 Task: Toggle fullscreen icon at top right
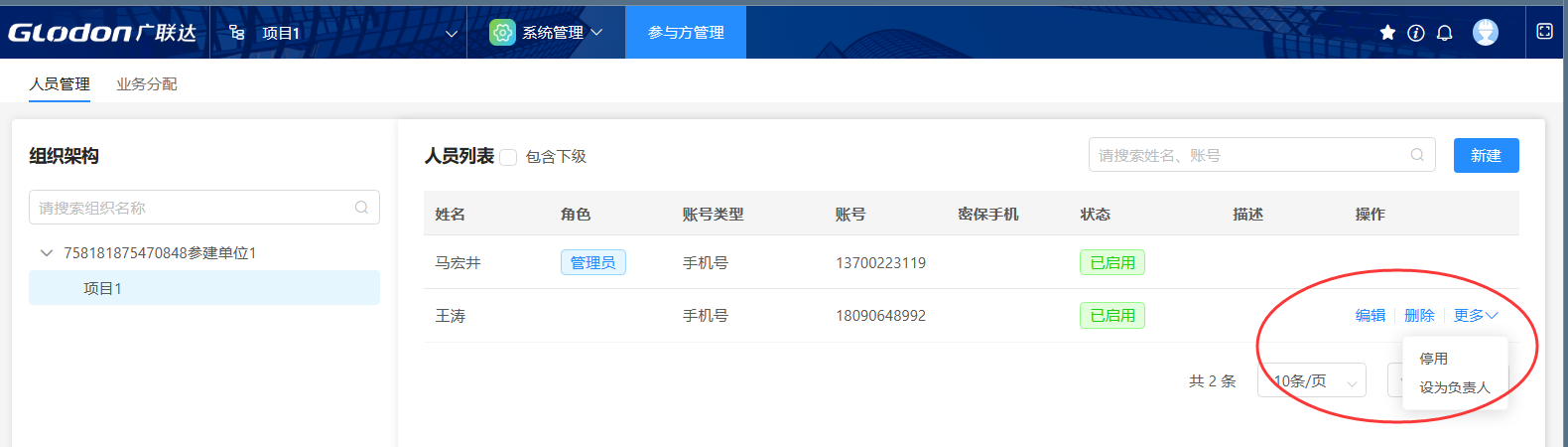1544,32
